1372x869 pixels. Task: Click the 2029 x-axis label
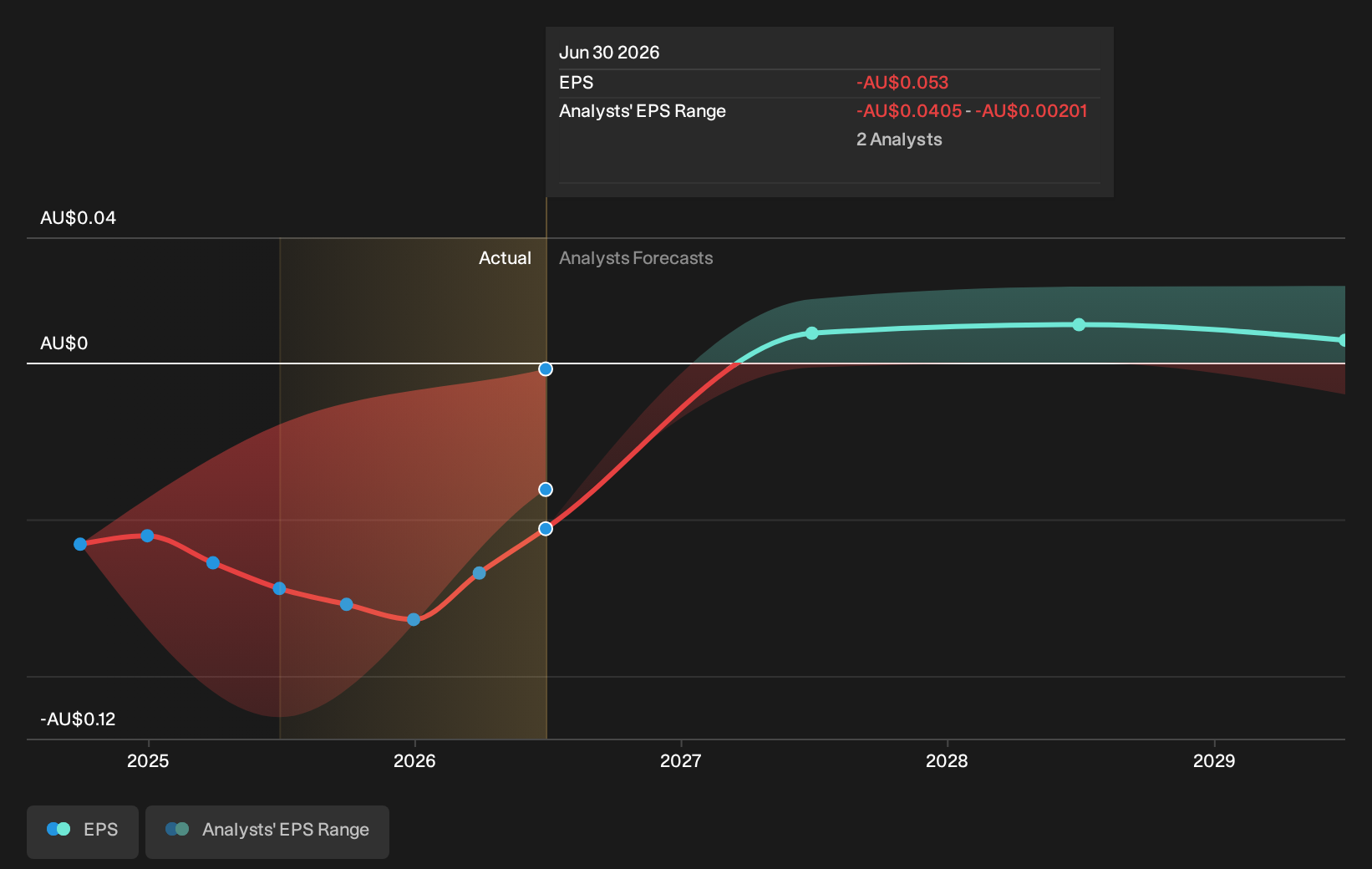pos(1214,760)
